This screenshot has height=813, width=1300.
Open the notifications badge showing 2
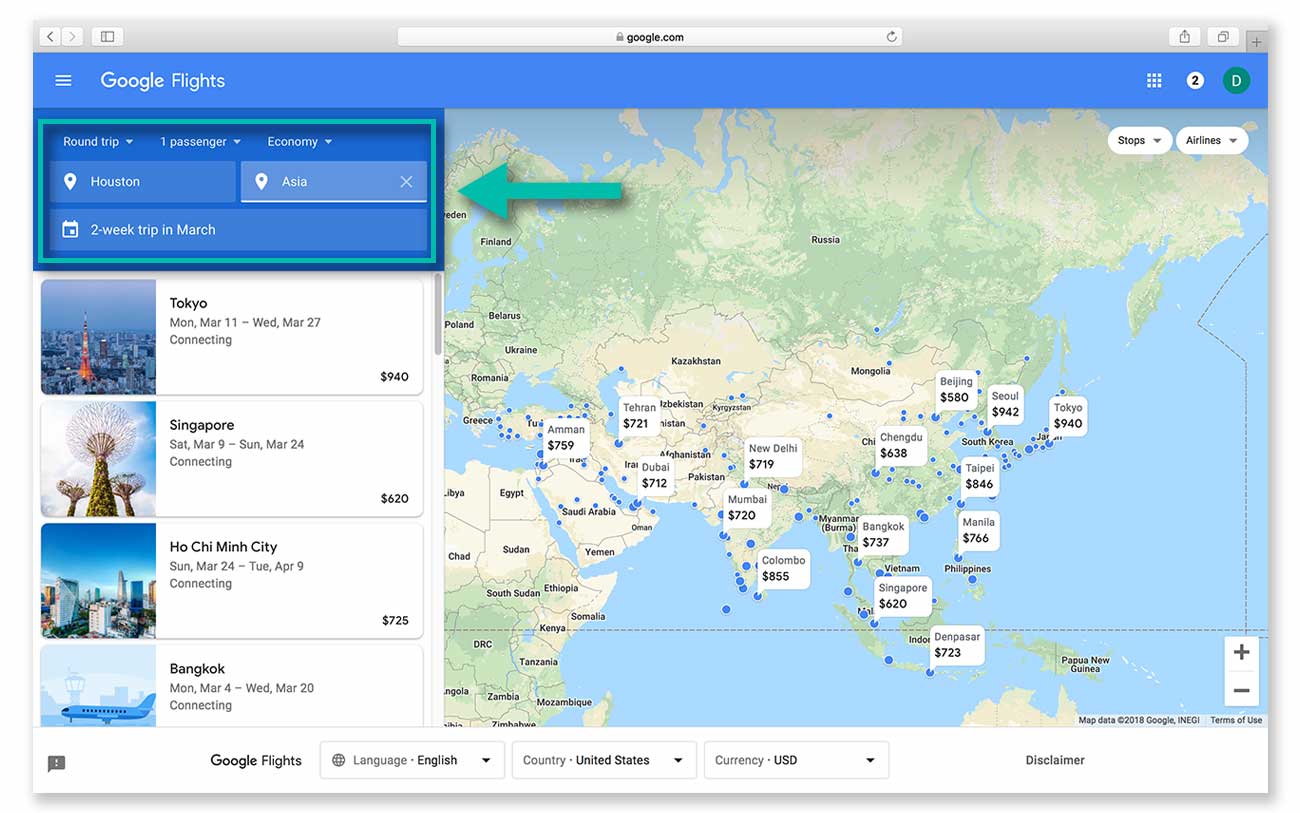[1194, 80]
